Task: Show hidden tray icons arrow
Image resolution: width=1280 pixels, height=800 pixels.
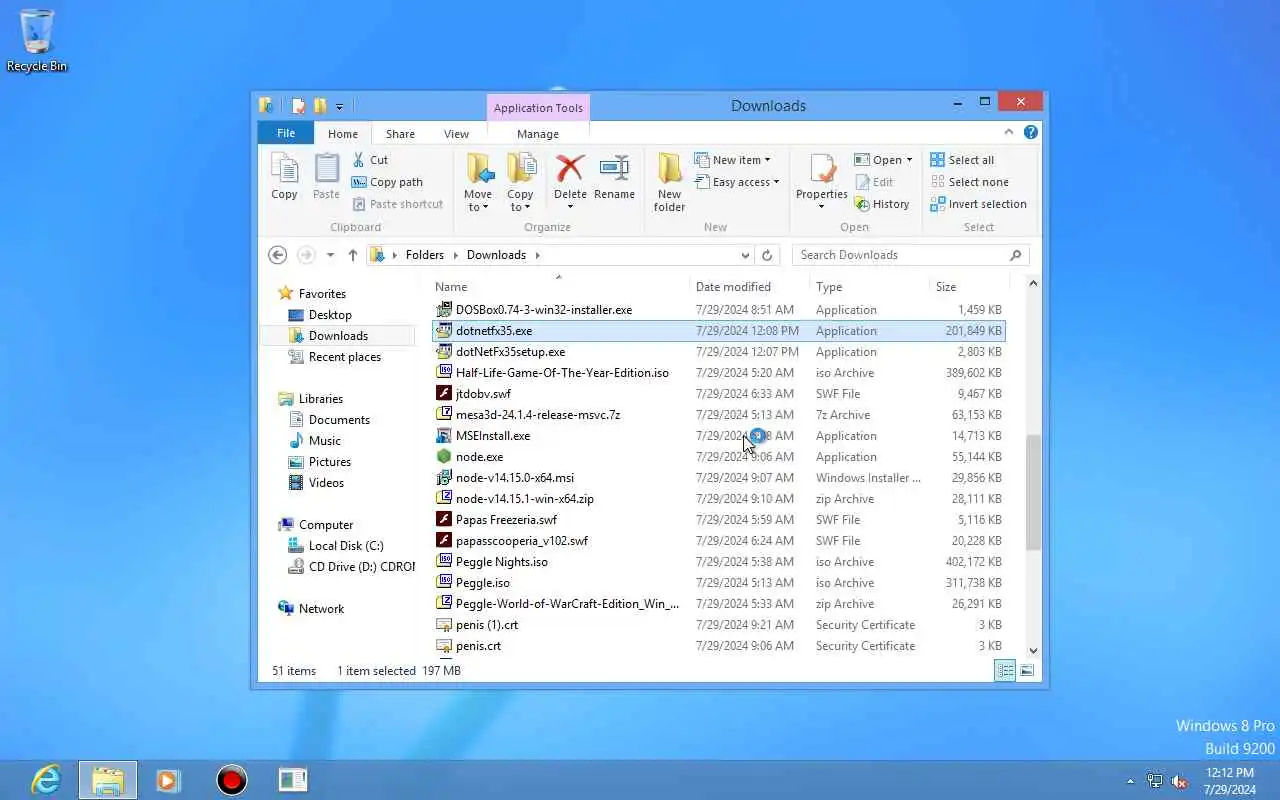Action: click(1131, 781)
